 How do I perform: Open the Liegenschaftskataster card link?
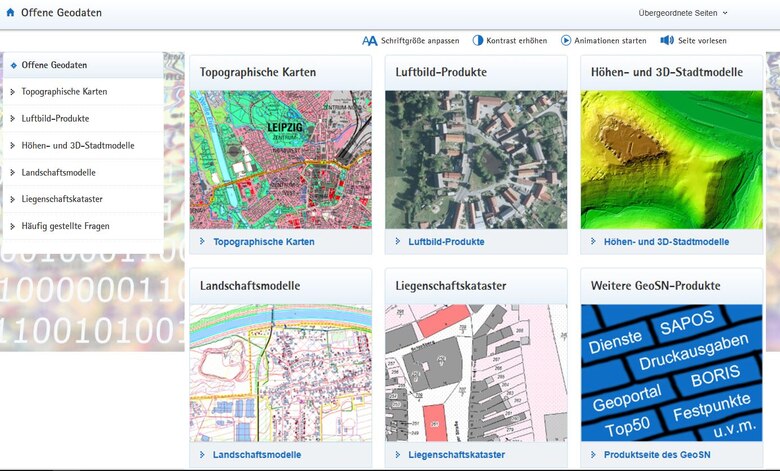[x=455, y=454]
